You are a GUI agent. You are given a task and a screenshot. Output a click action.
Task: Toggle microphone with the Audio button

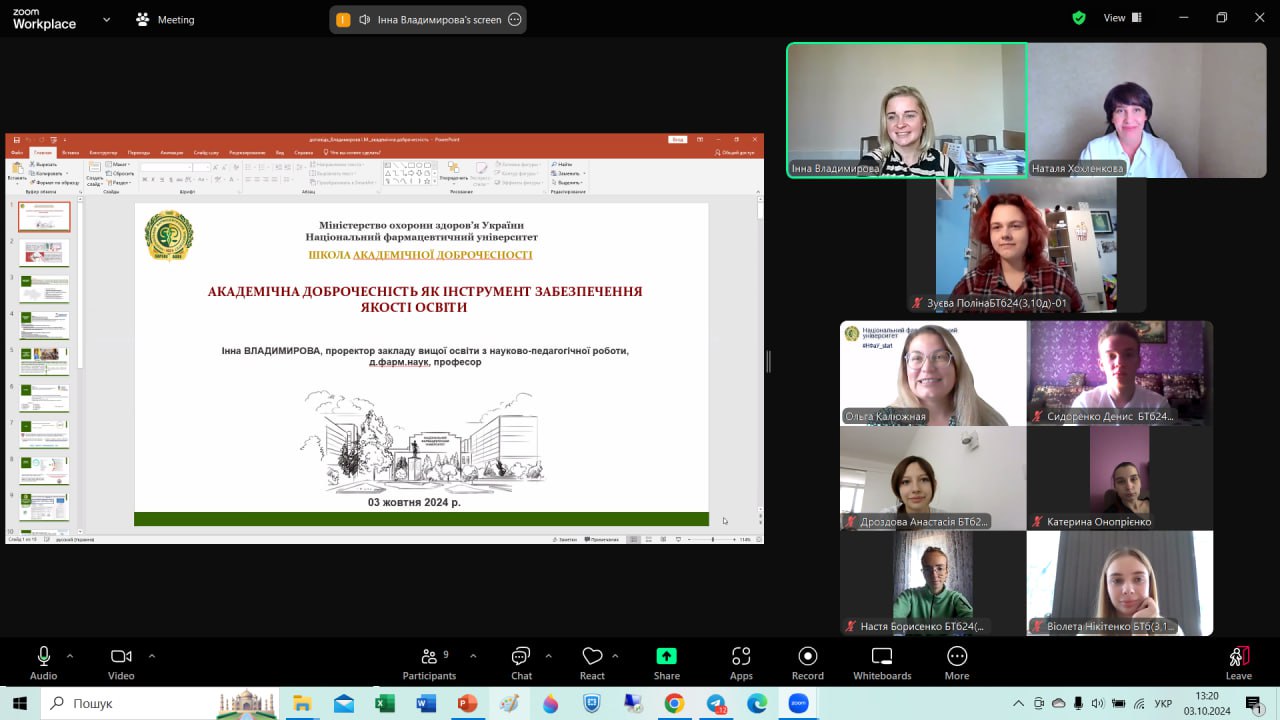[x=44, y=664]
